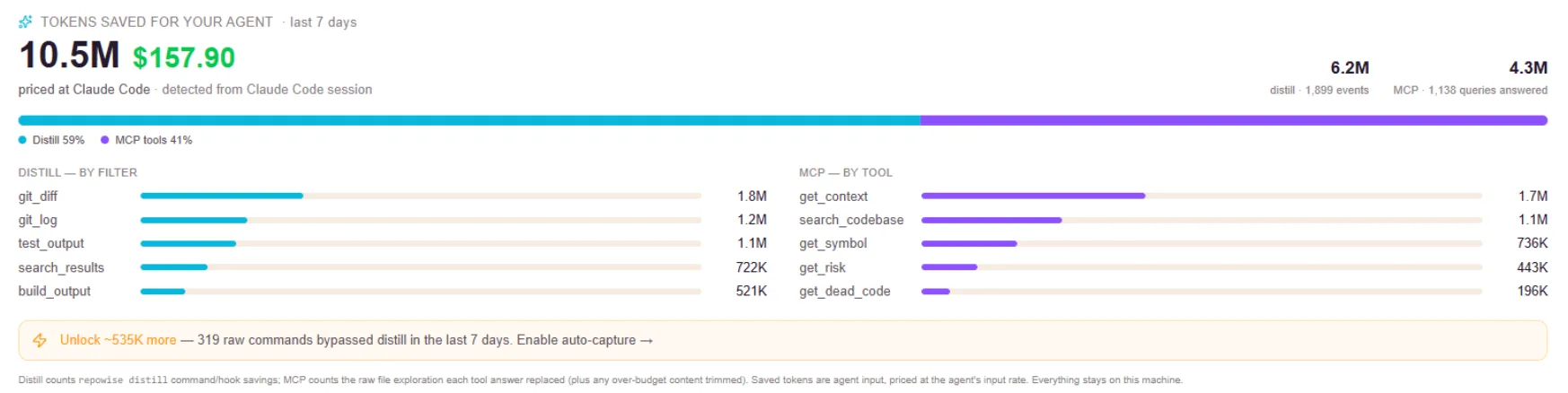Select the search_results filter row
The image size is (1568, 393).
click(392, 267)
